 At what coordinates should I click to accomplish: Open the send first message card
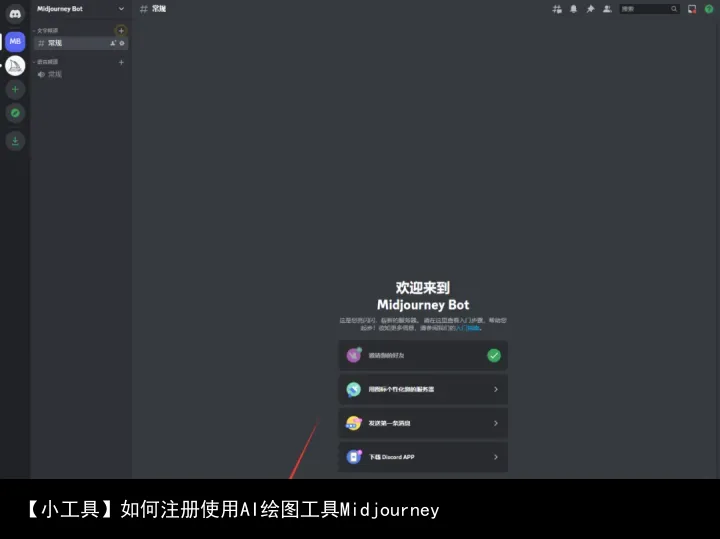click(423, 423)
